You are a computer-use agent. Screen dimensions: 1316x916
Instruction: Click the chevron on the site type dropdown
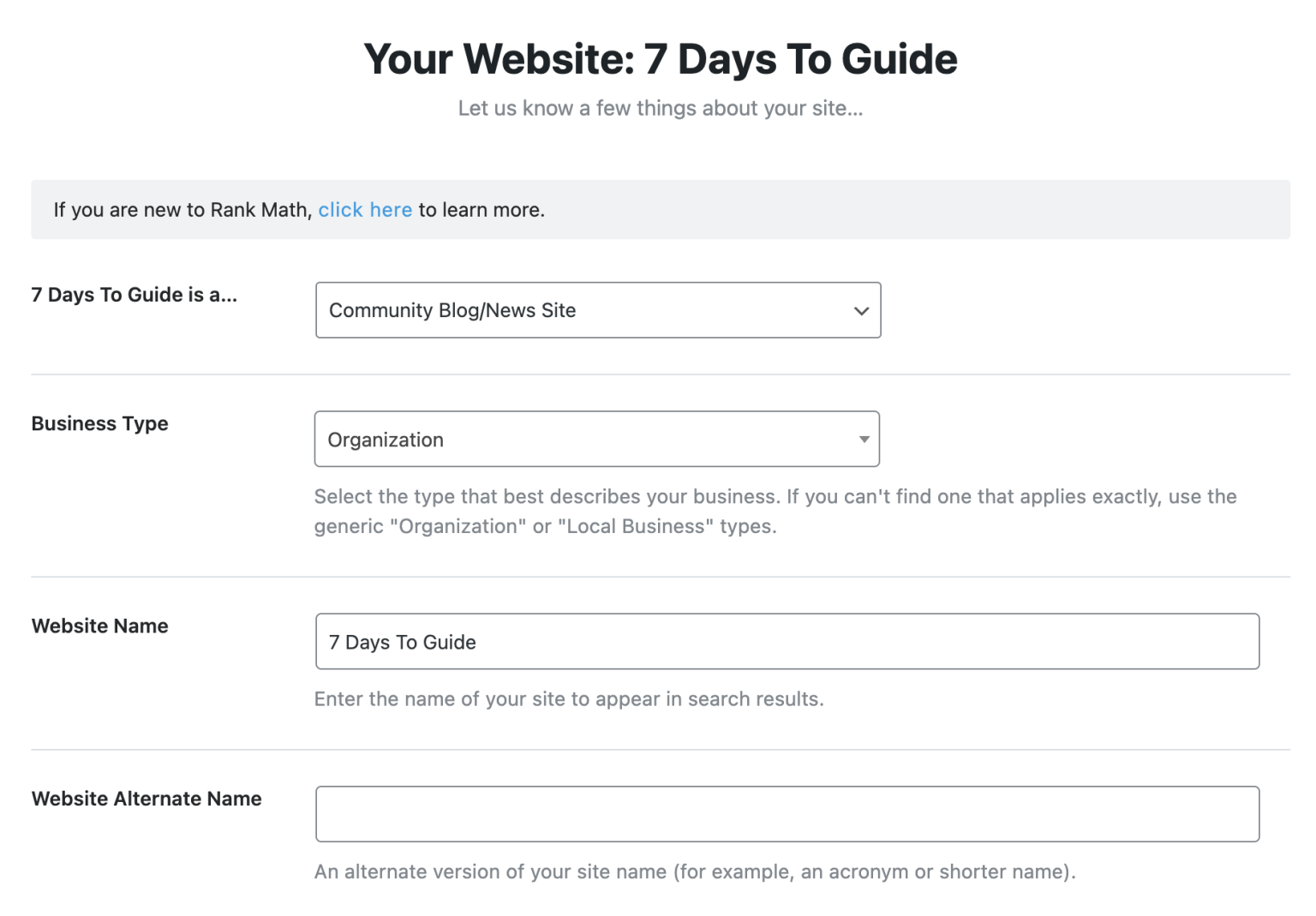point(861,311)
